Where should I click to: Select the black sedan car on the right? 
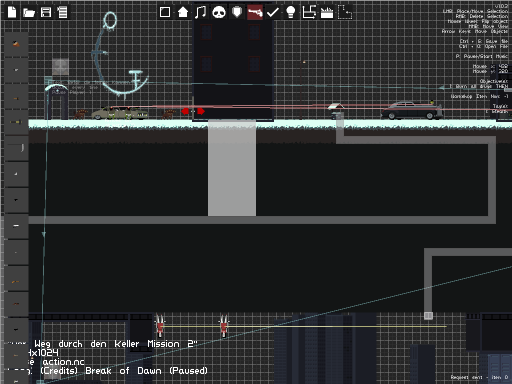point(412,111)
